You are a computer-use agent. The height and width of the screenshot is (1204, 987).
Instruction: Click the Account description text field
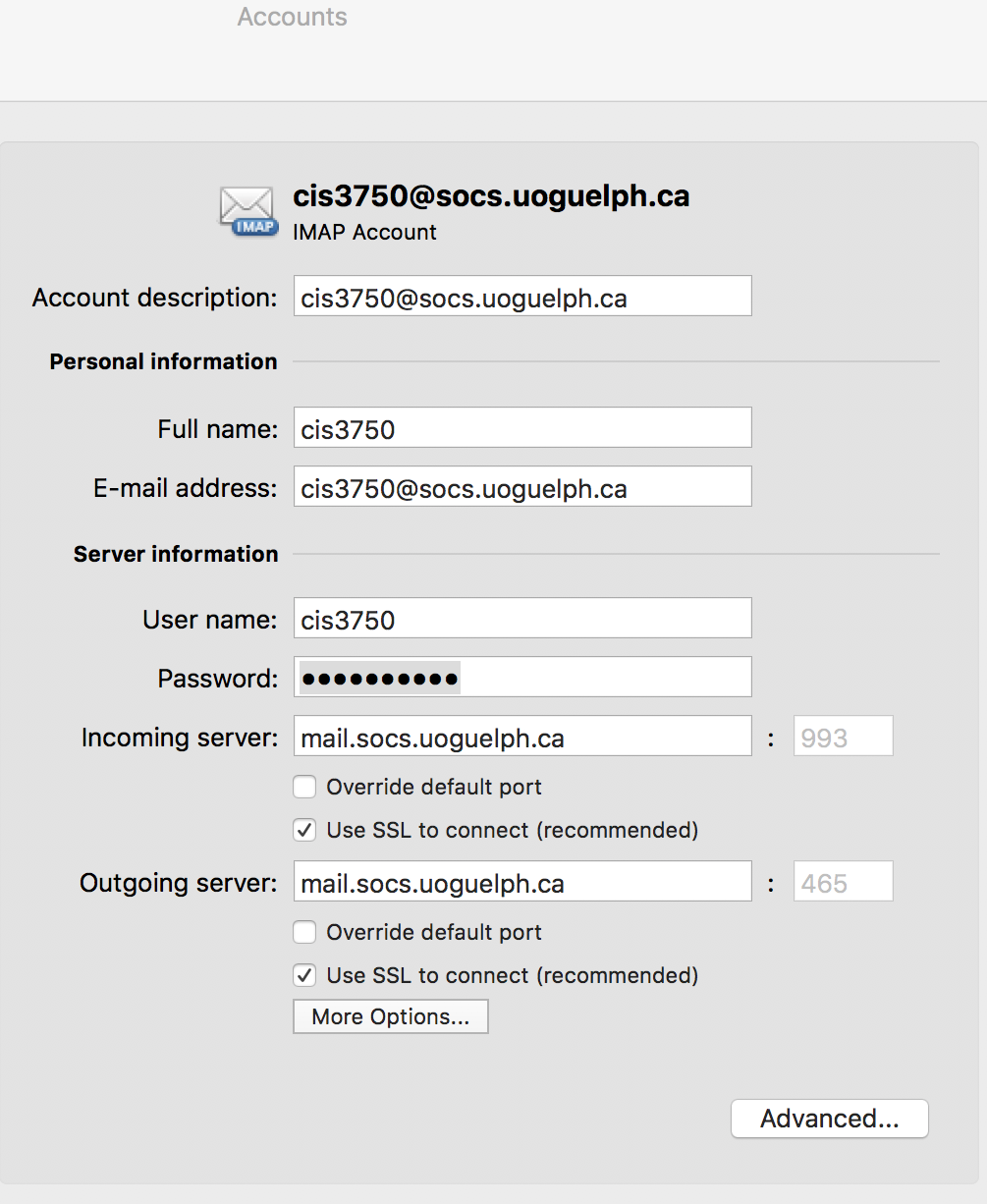(521, 296)
